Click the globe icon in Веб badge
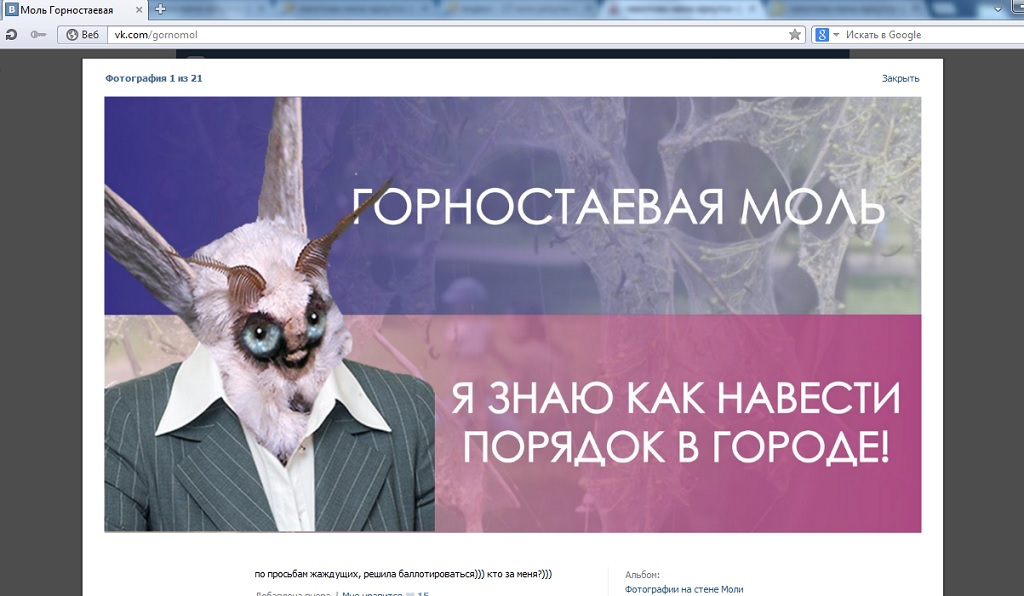Image resolution: width=1024 pixels, height=596 pixels. (72, 35)
